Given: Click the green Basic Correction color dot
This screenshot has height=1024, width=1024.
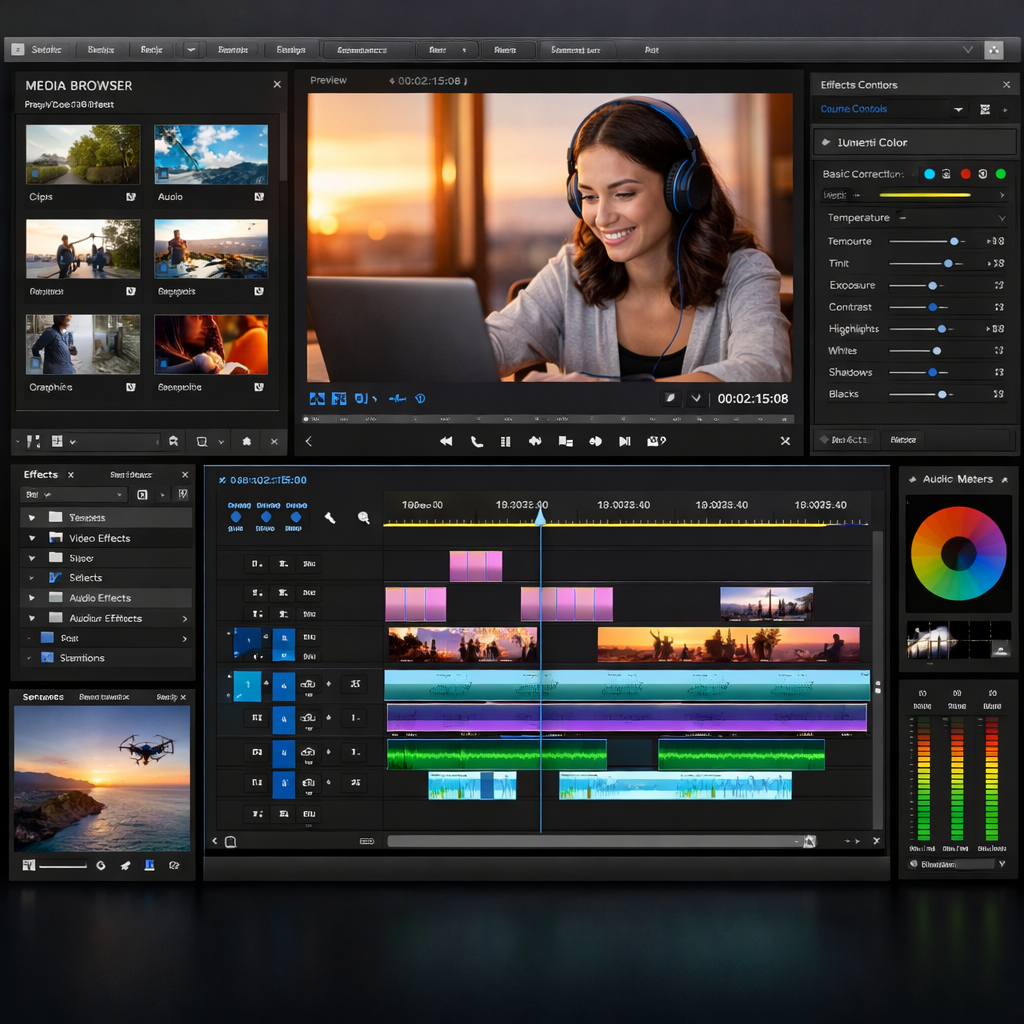Looking at the screenshot, I should (1000, 174).
